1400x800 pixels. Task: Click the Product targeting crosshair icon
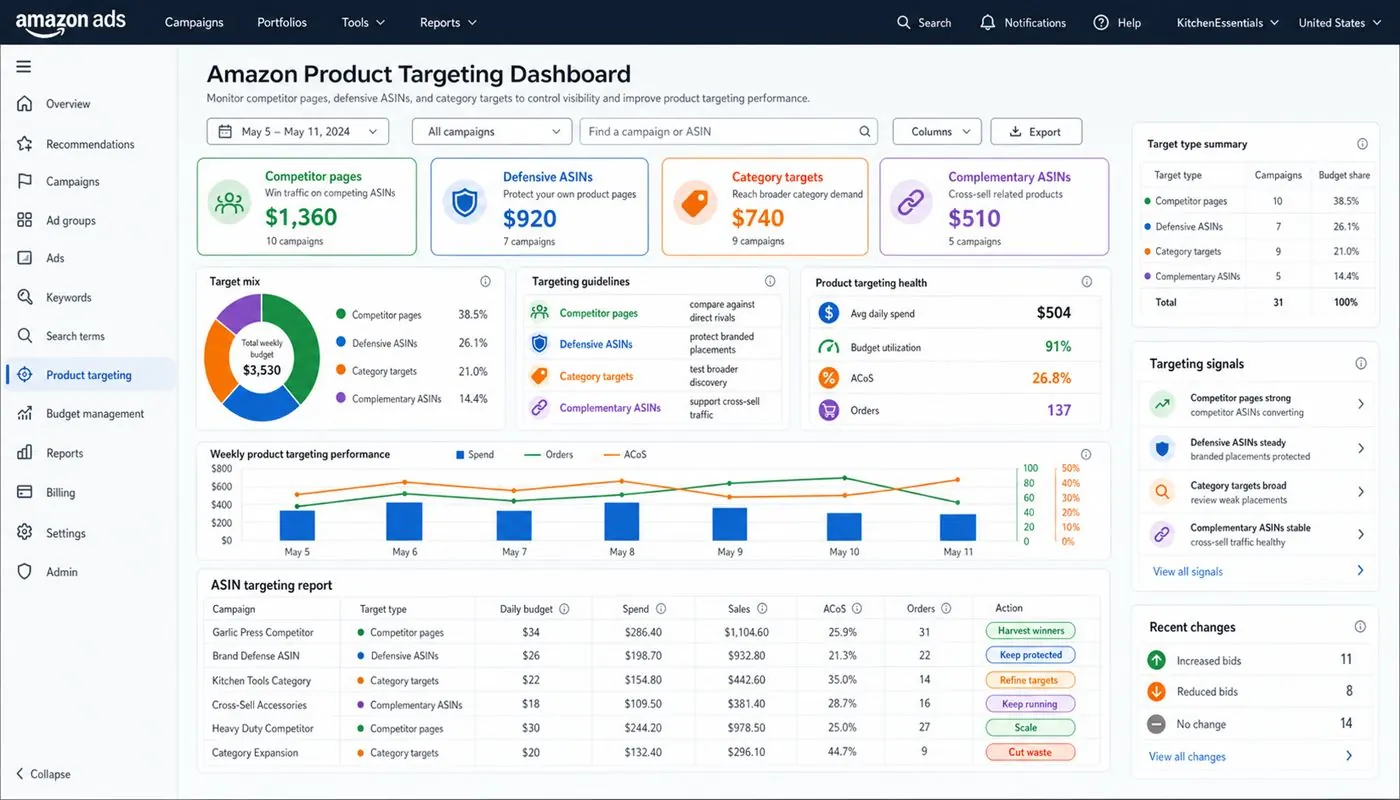pos(25,375)
